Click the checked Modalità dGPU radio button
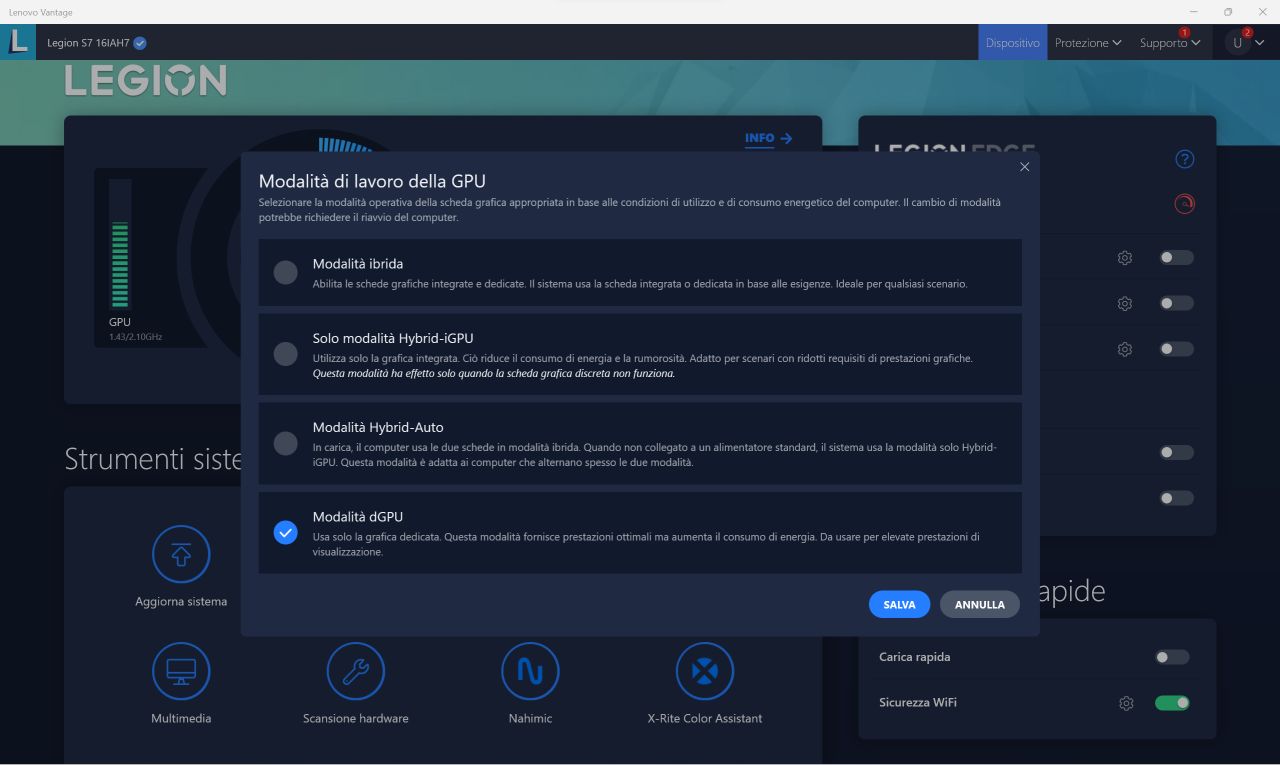 pos(285,533)
